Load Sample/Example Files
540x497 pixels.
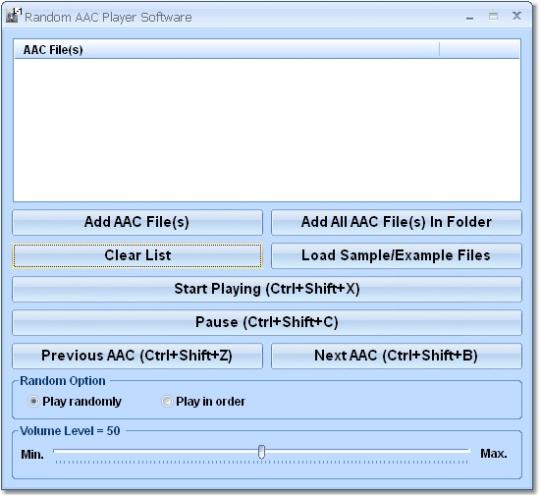tap(396, 256)
